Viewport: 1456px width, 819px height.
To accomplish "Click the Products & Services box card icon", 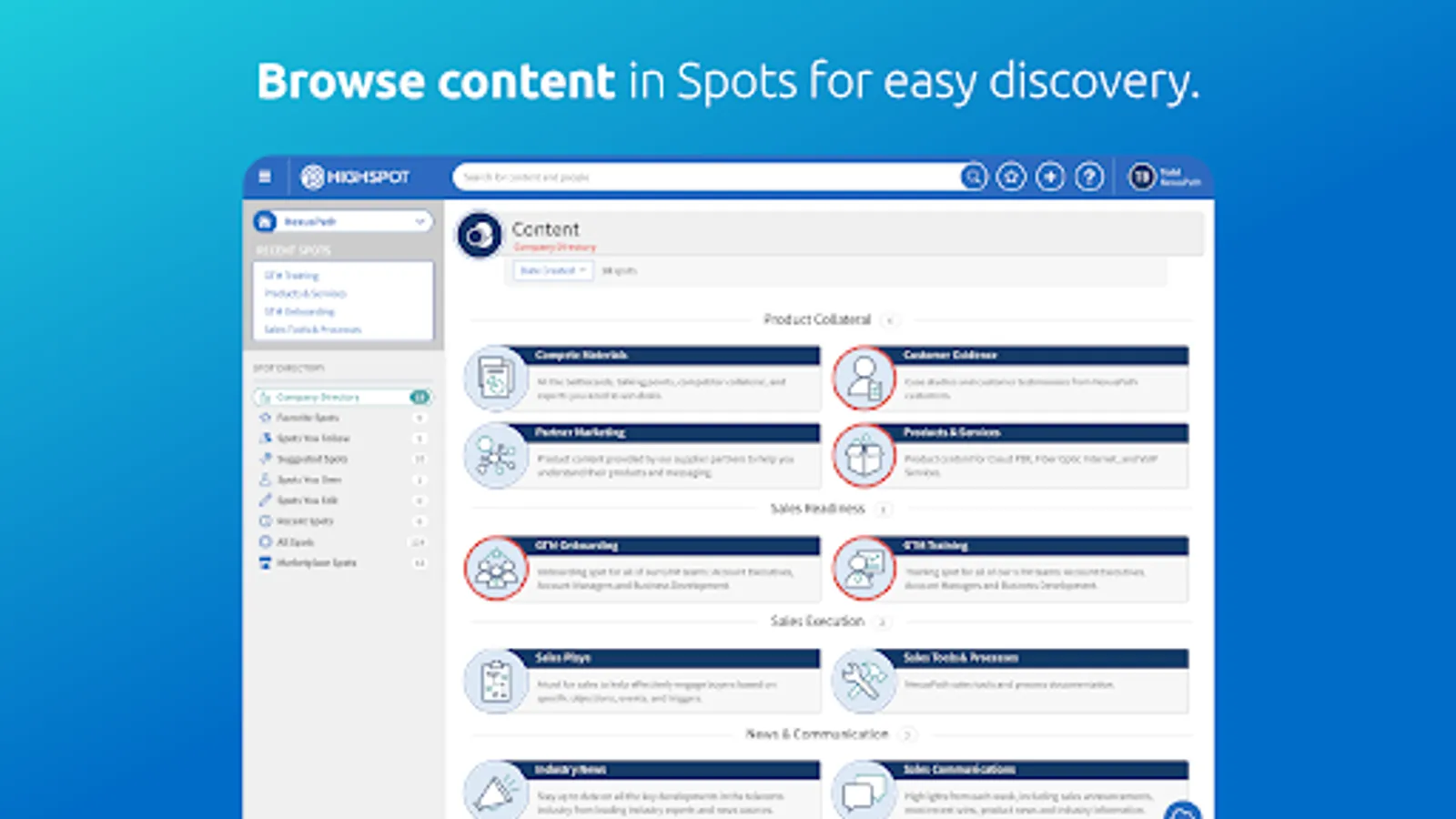I will point(864,455).
